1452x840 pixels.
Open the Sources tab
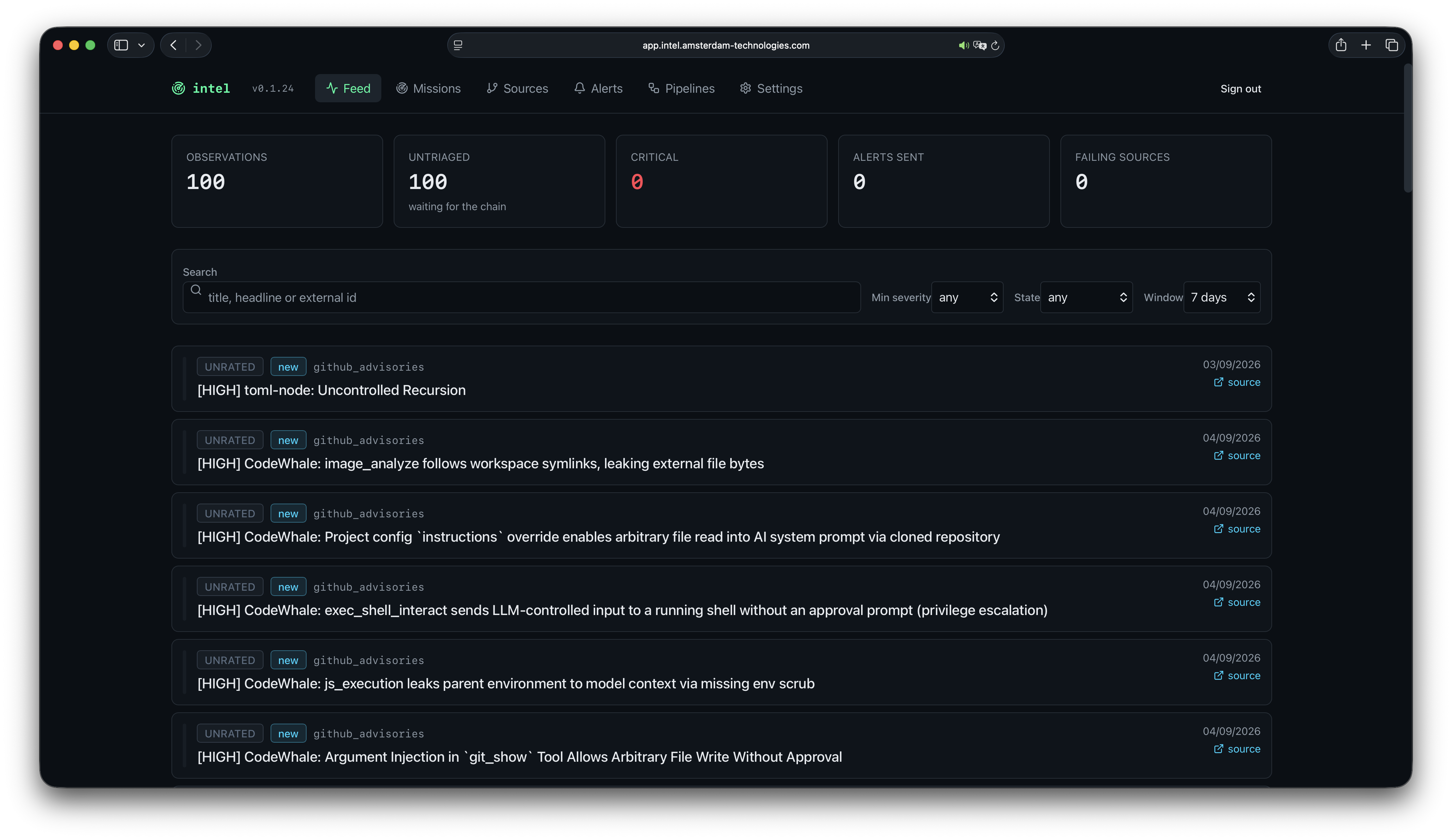[518, 88]
